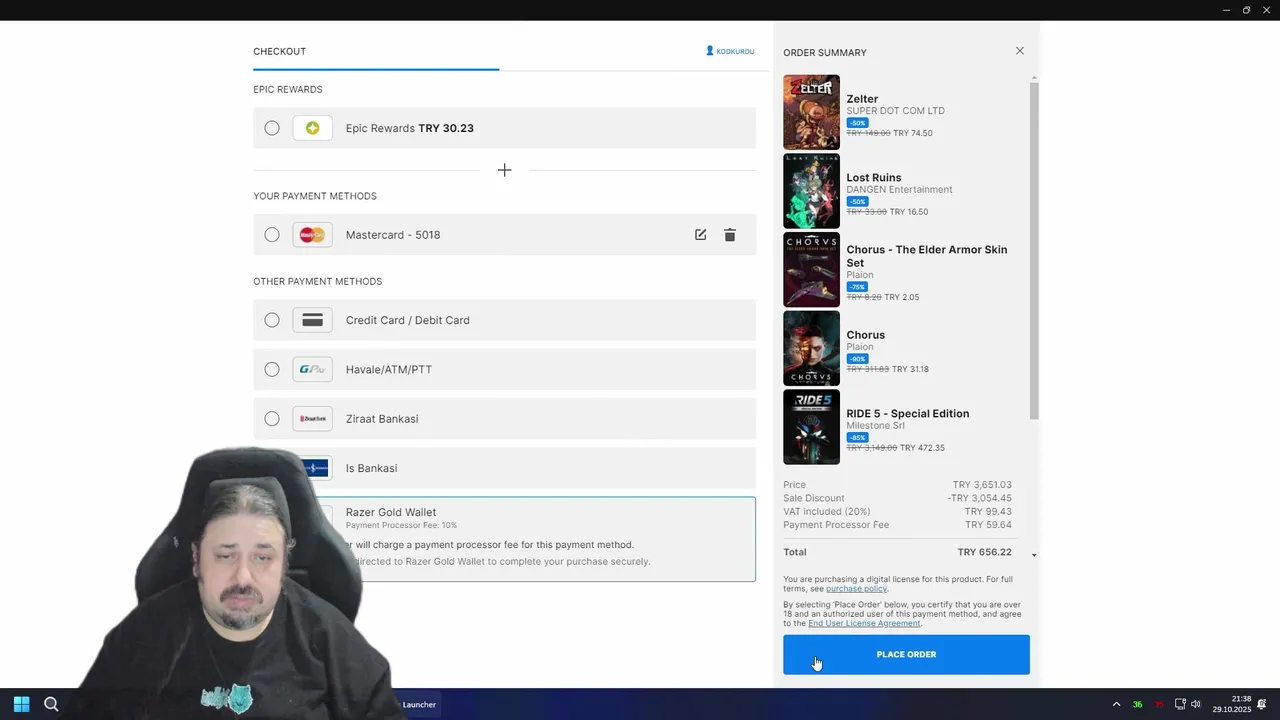Viewport: 1280px width, 720px height.
Task: Click the Payment Processor Fee TRY 59.64 value
Action: [988, 525]
